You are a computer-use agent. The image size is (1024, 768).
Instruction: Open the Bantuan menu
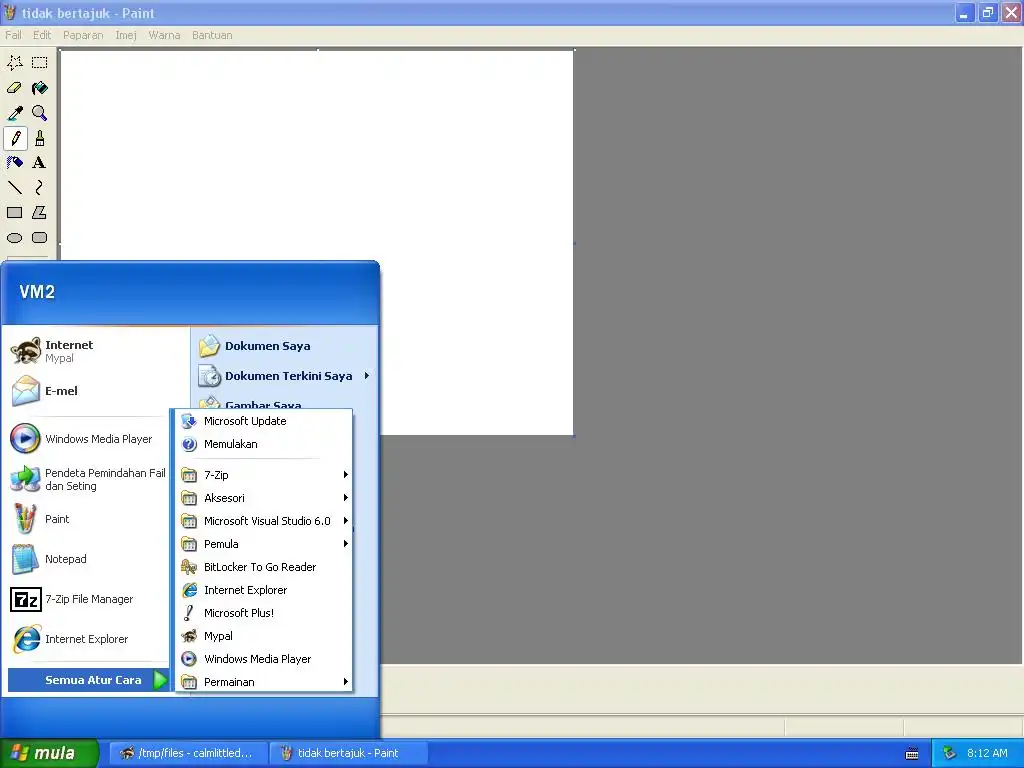click(x=212, y=35)
